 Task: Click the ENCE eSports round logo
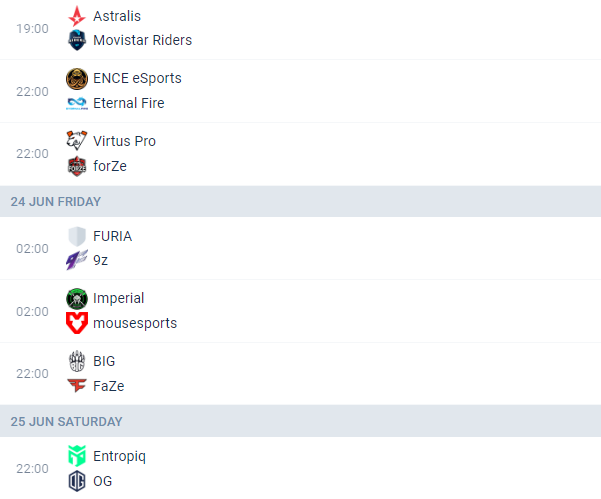pos(77,79)
